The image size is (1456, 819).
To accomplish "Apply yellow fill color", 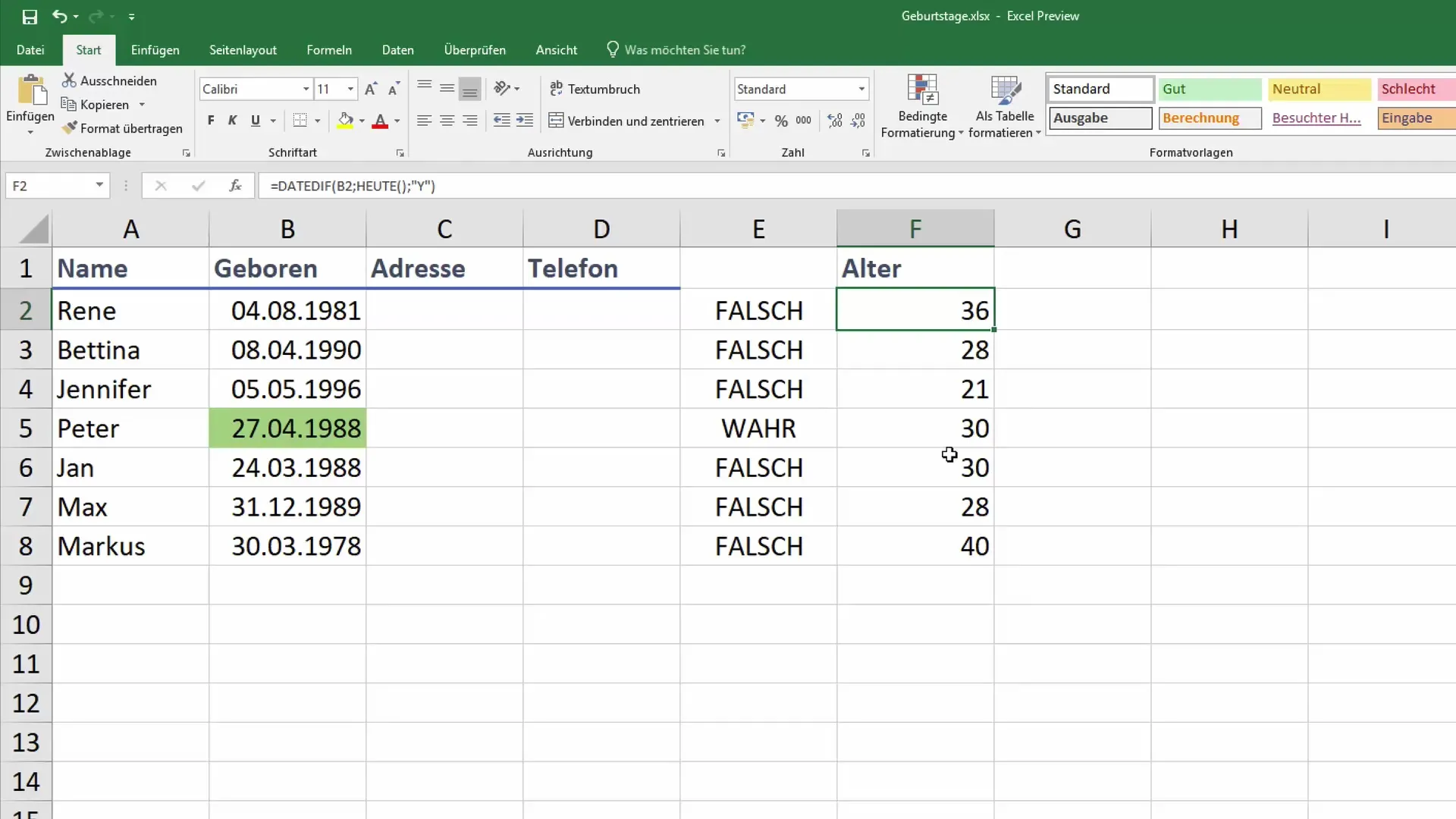I will [345, 121].
